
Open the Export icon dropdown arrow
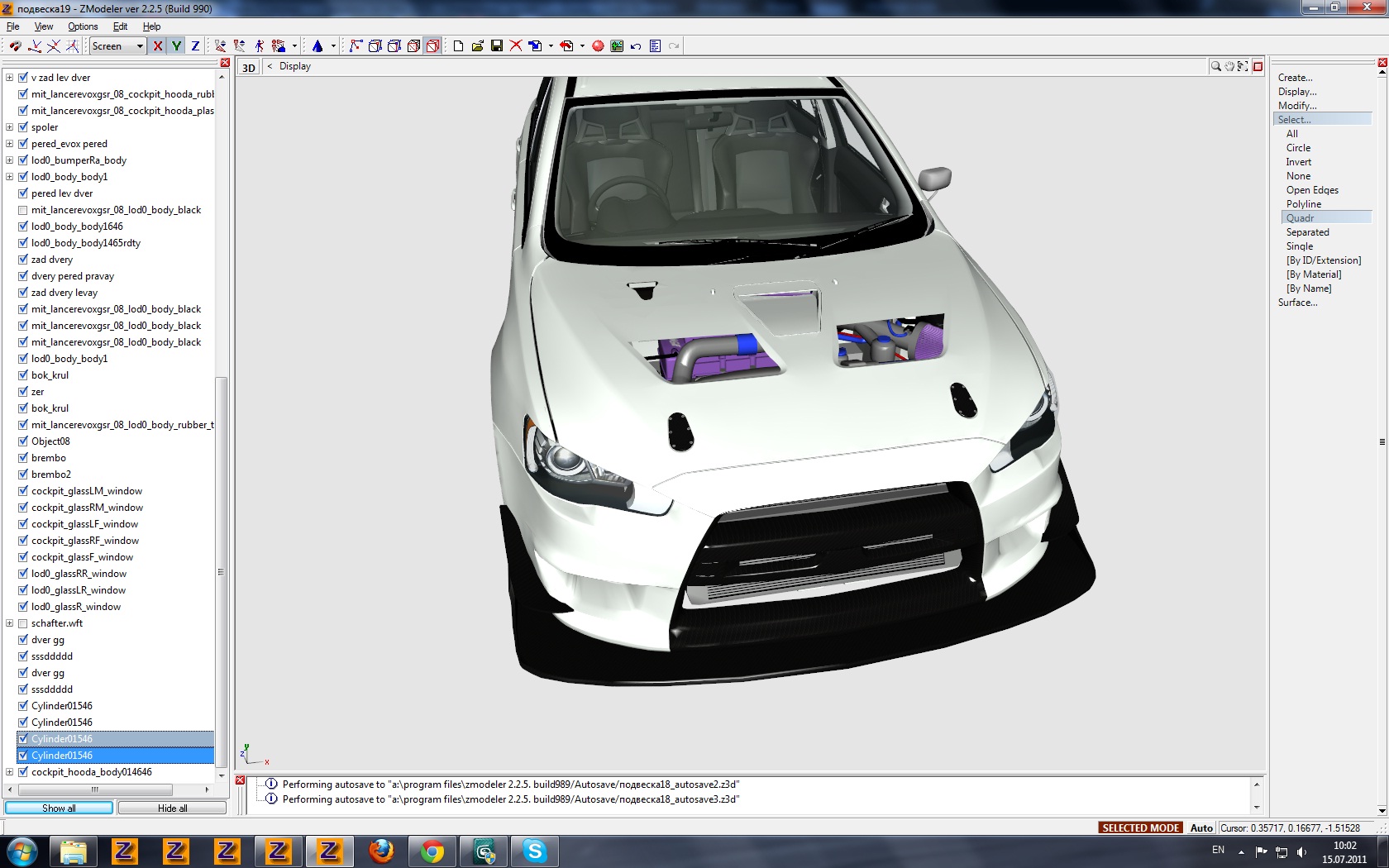tap(582, 46)
